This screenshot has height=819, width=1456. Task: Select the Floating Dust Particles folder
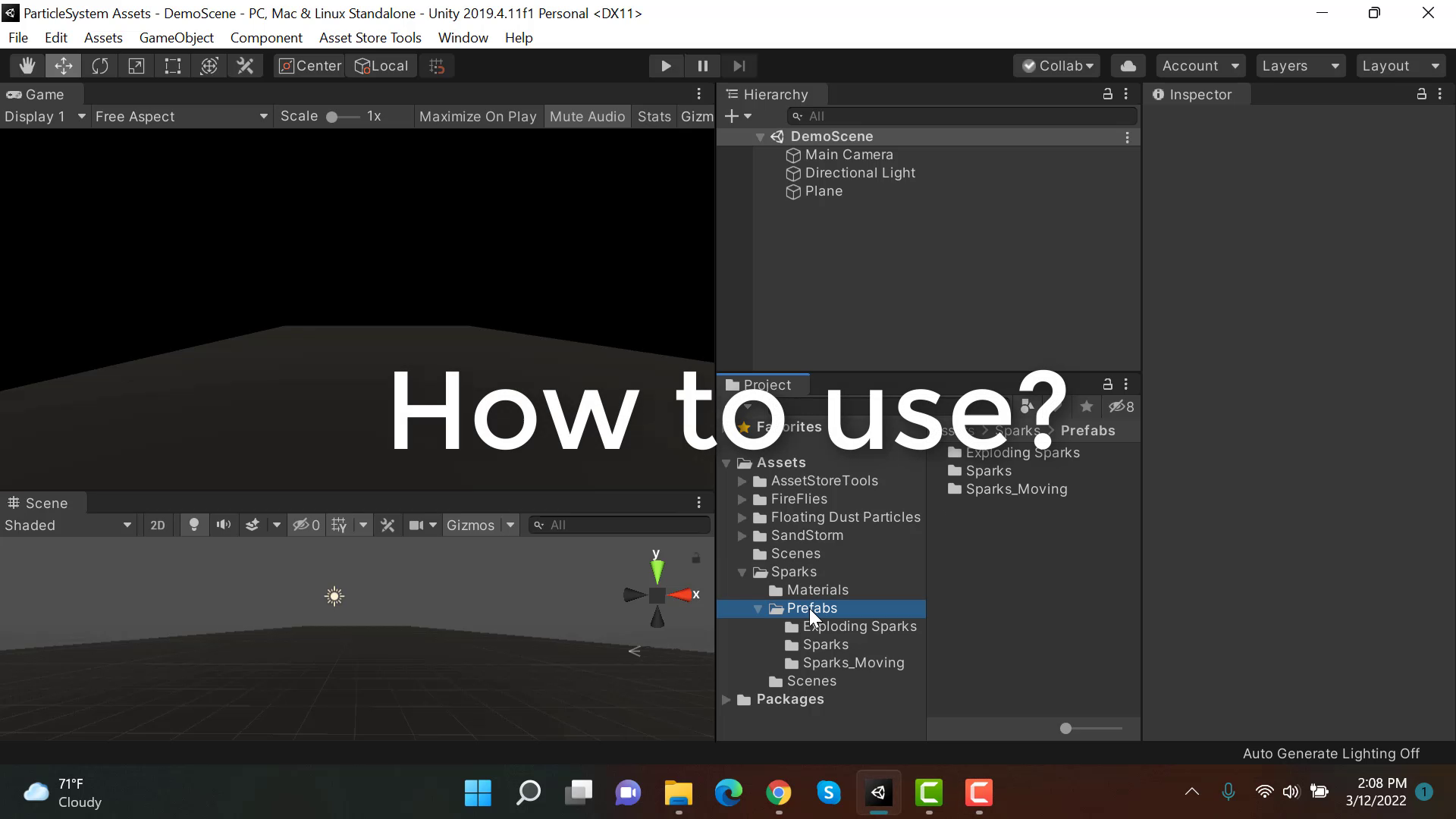coord(837,517)
